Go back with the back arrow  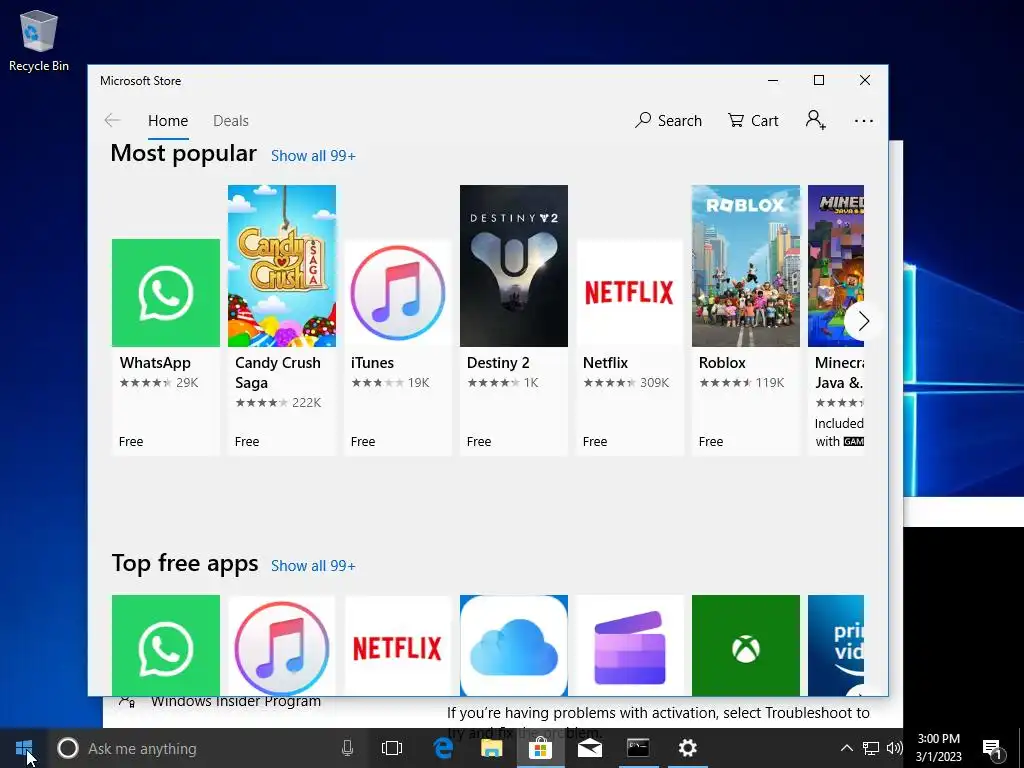tap(112, 120)
